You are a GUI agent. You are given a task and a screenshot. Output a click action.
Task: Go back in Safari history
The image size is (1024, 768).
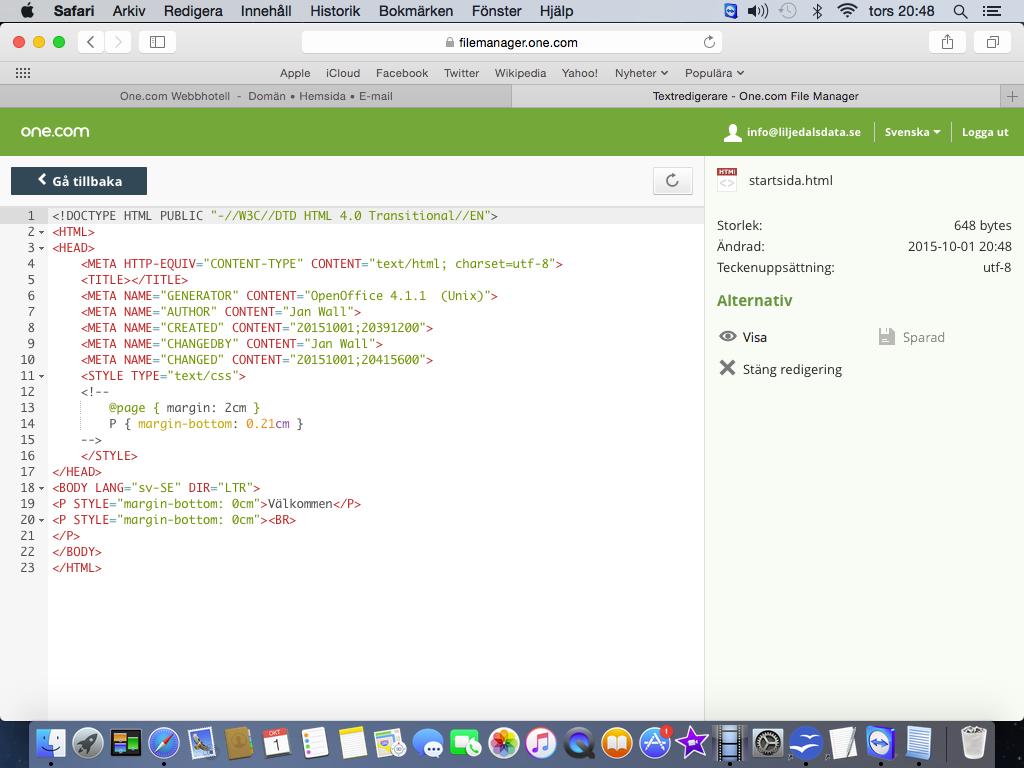(x=91, y=42)
